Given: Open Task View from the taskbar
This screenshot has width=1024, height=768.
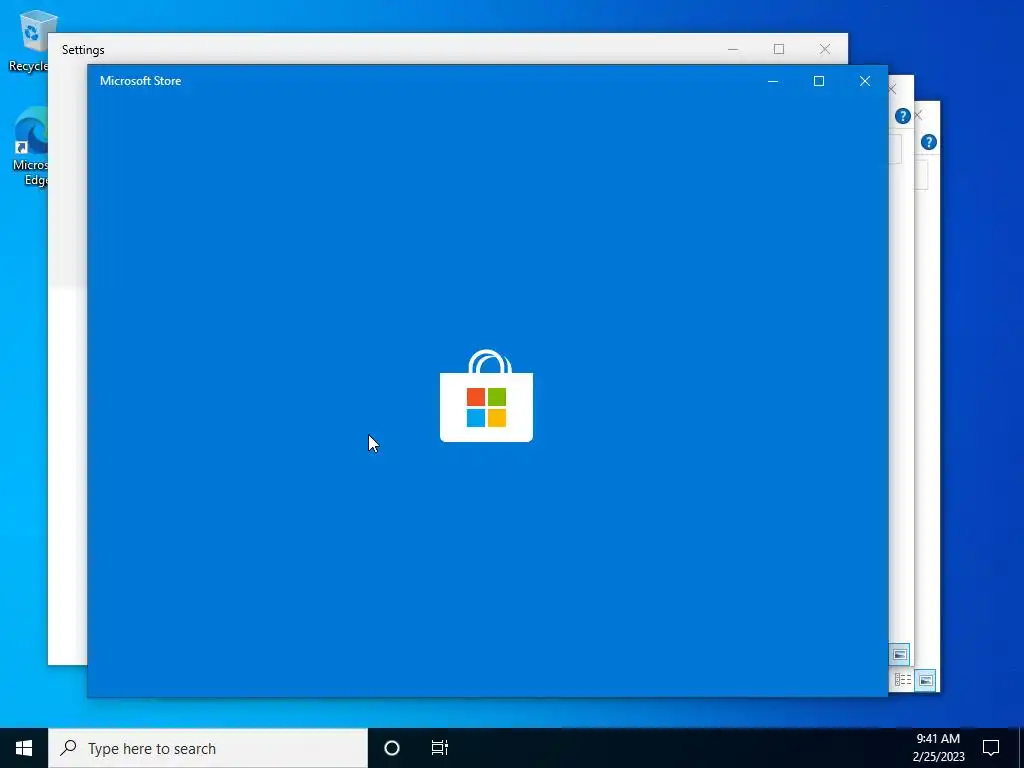Looking at the screenshot, I should tap(440, 748).
